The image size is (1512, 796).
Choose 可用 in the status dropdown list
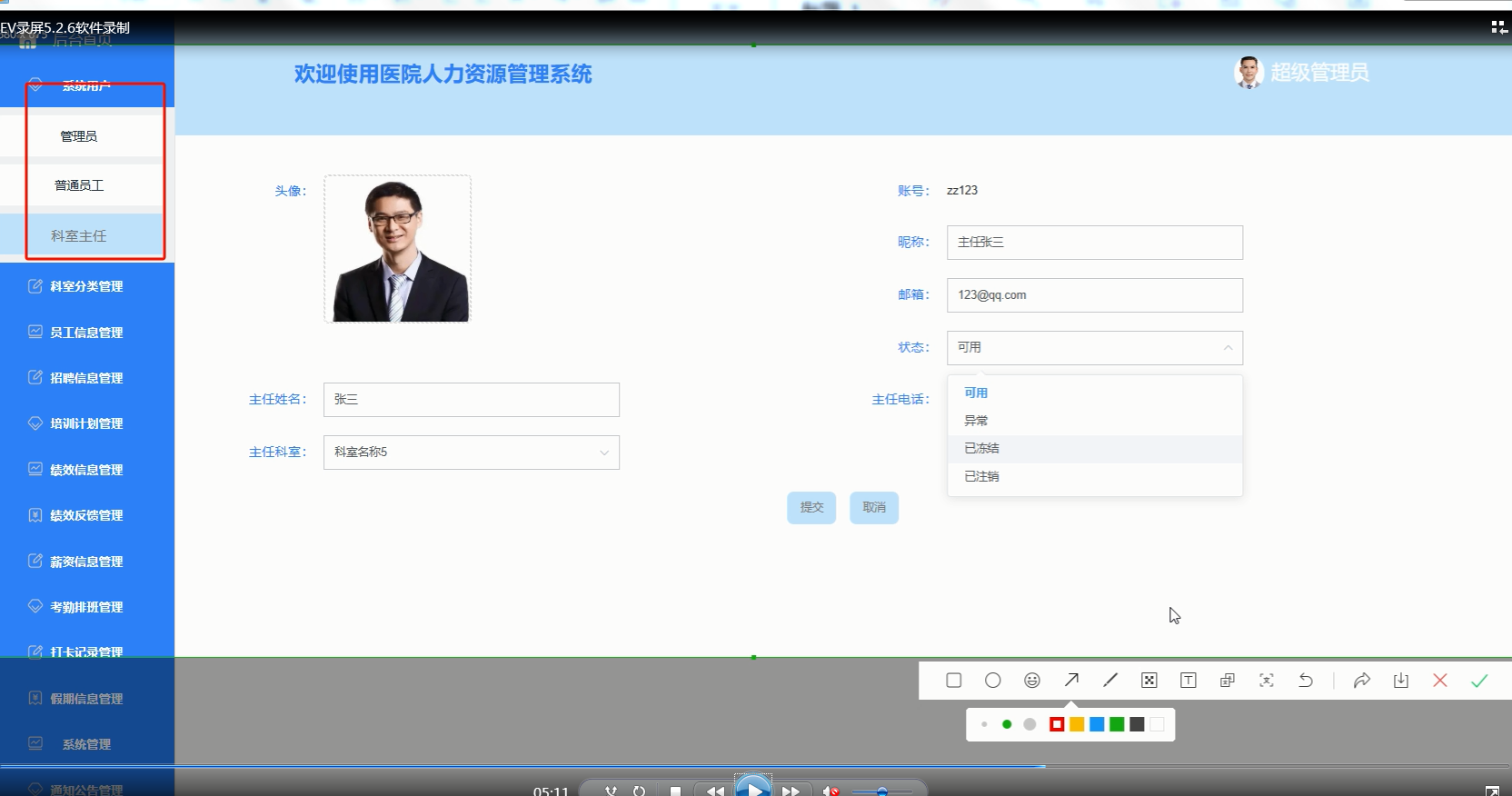[x=1095, y=393]
